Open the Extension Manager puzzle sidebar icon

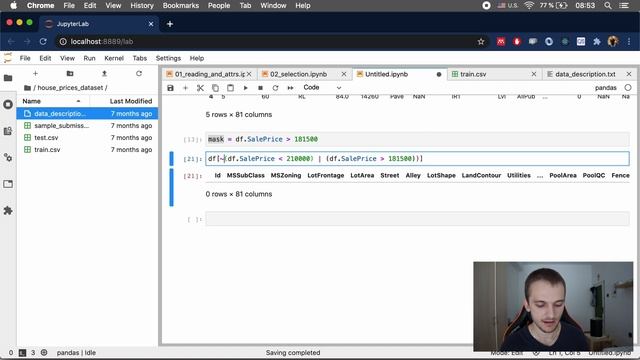tap(8, 211)
